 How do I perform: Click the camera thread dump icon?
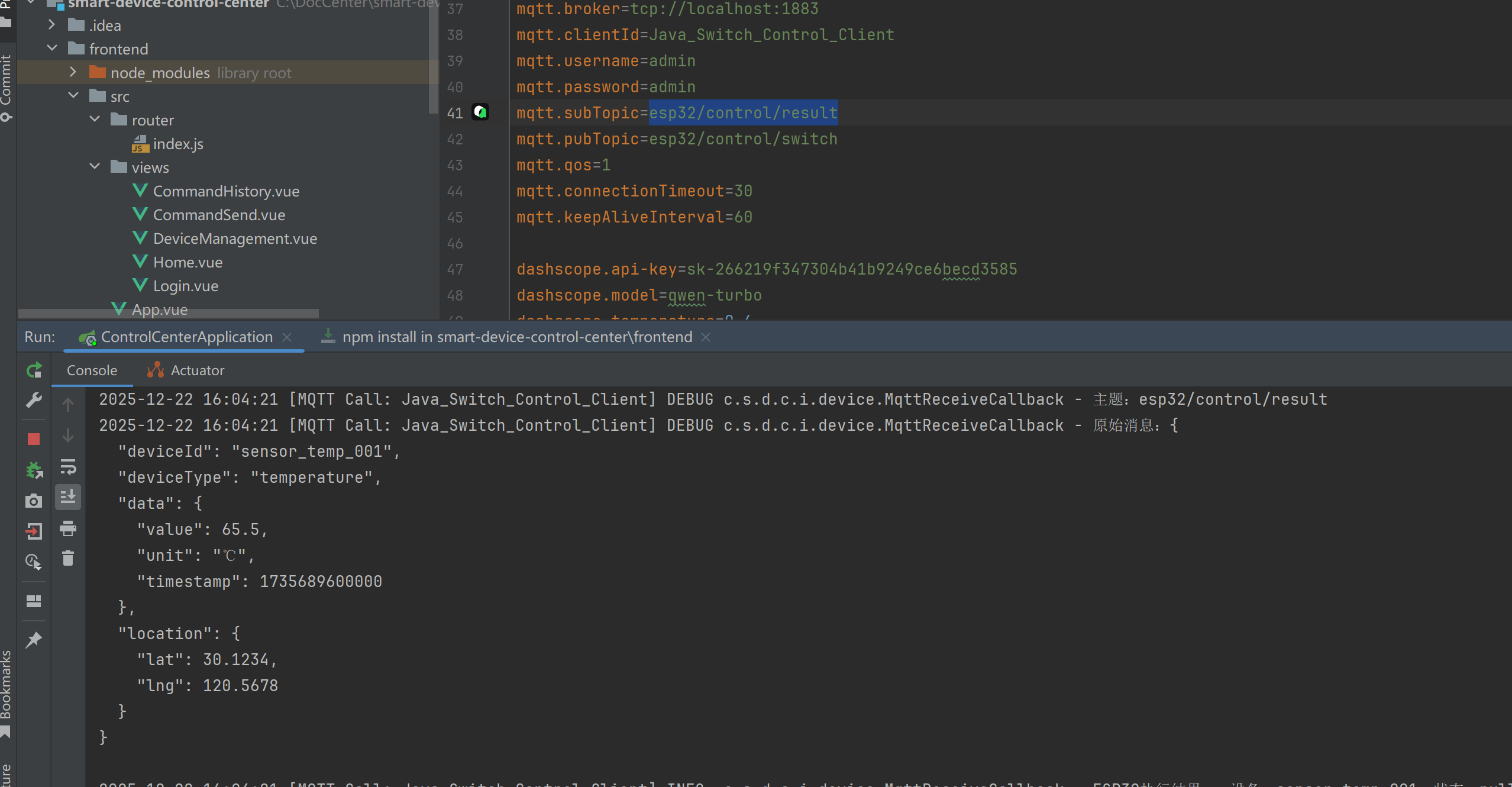pos(34,501)
